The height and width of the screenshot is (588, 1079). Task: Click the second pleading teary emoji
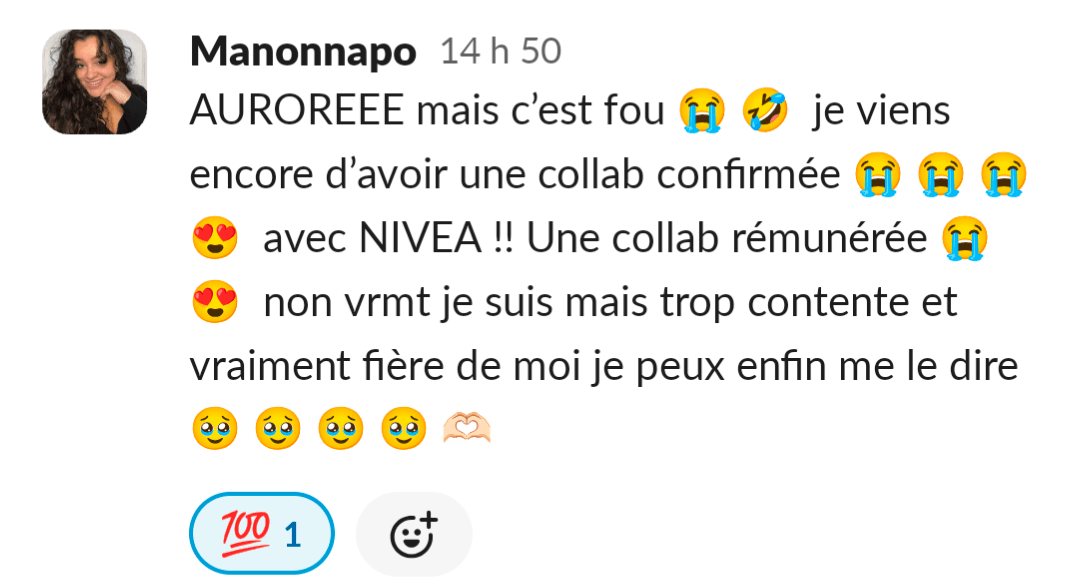point(278,428)
